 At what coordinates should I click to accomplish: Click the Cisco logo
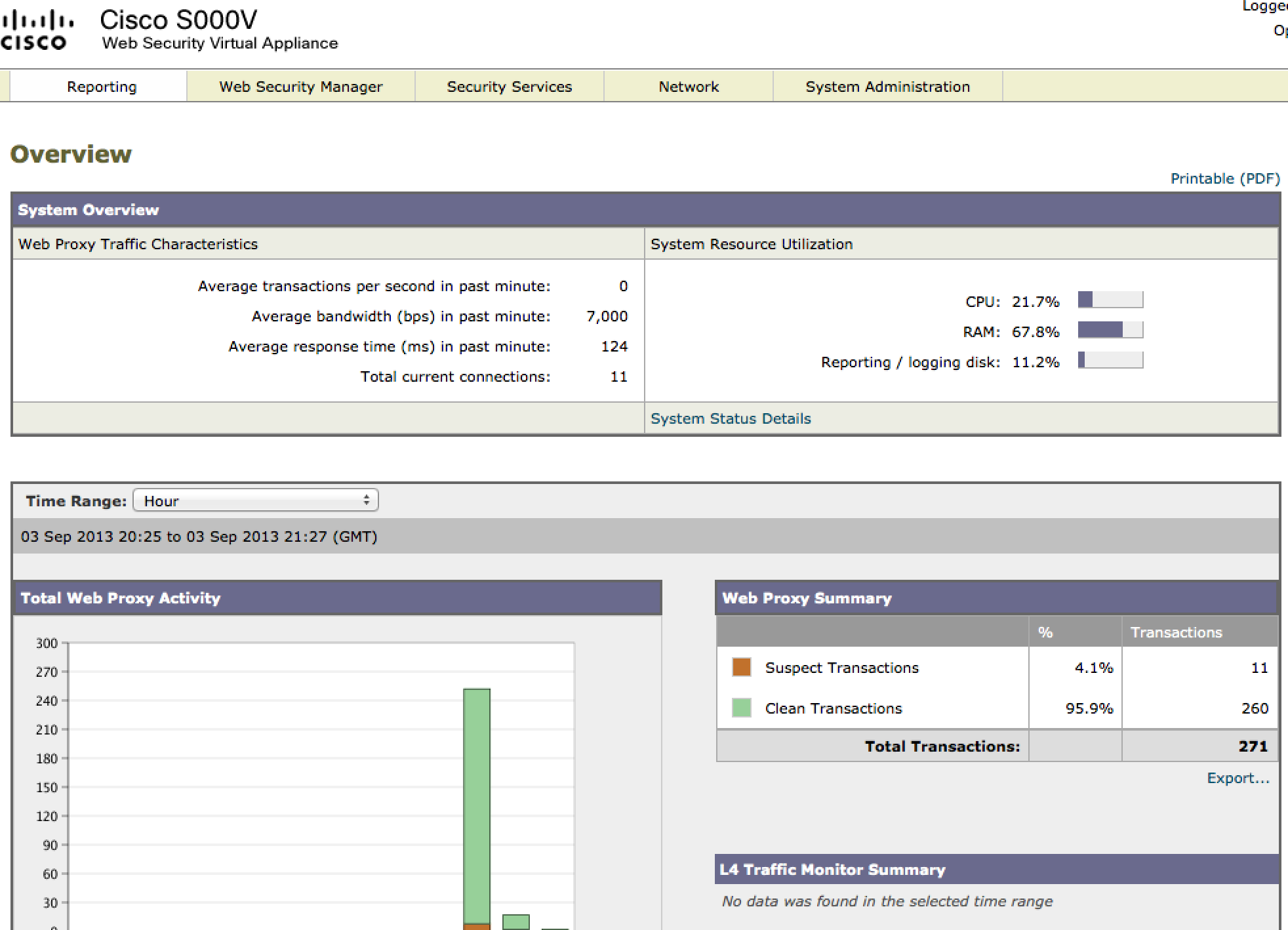click(x=36, y=26)
